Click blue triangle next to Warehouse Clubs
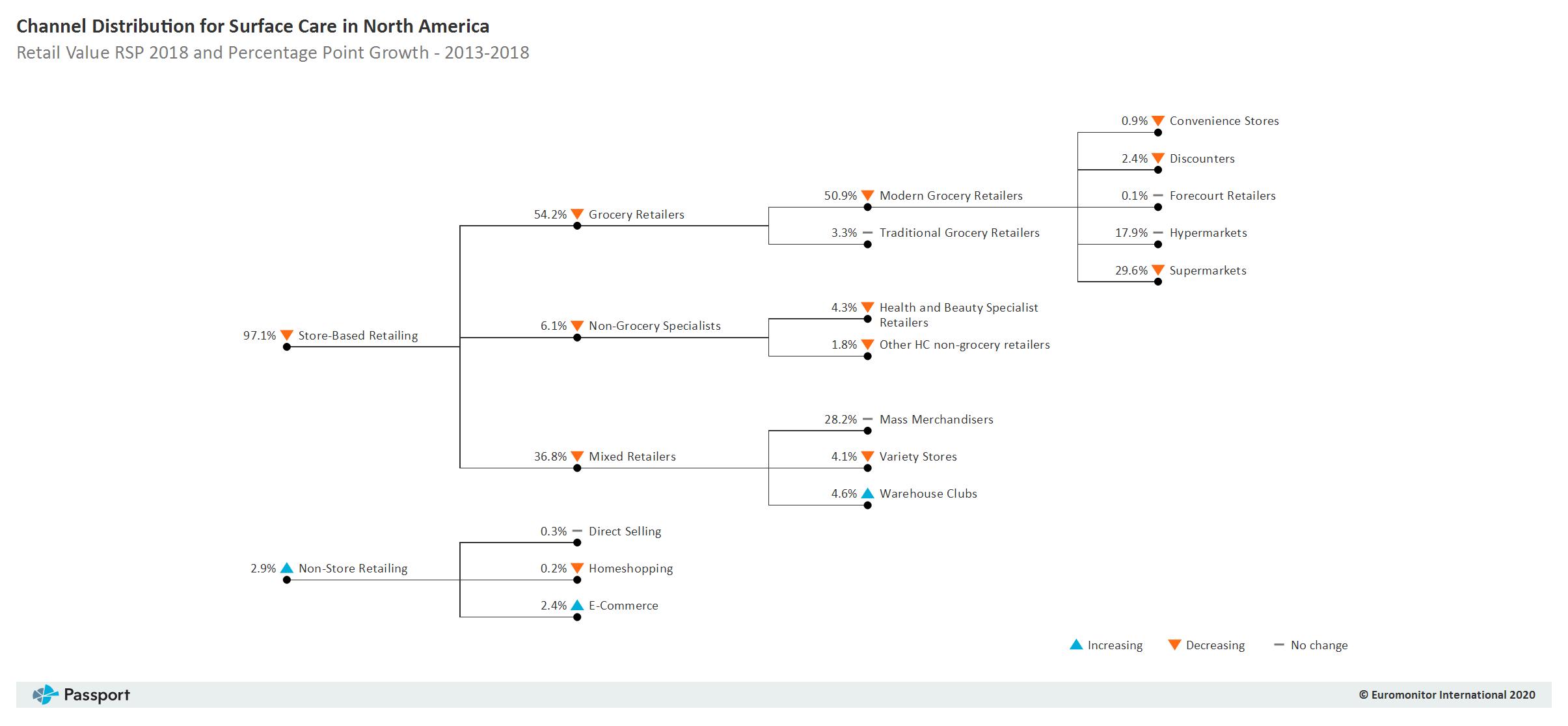Viewport: 1568px width, 726px height. point(867,493)
